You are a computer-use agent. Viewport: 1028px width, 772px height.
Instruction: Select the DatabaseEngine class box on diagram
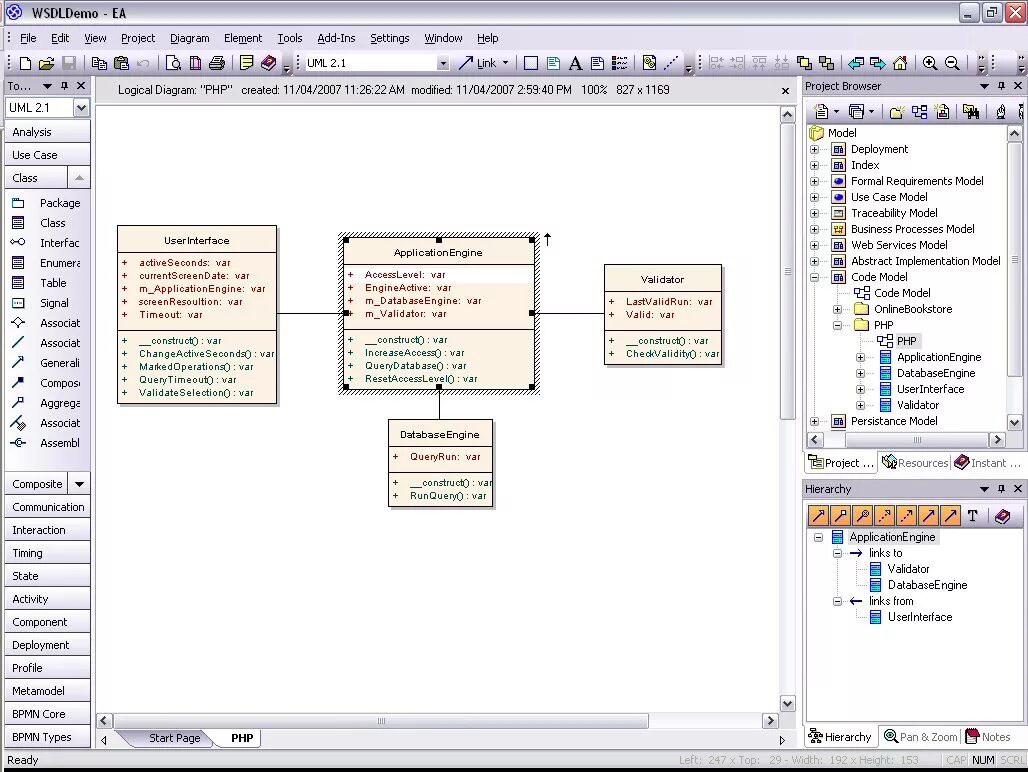pos(440,463)
